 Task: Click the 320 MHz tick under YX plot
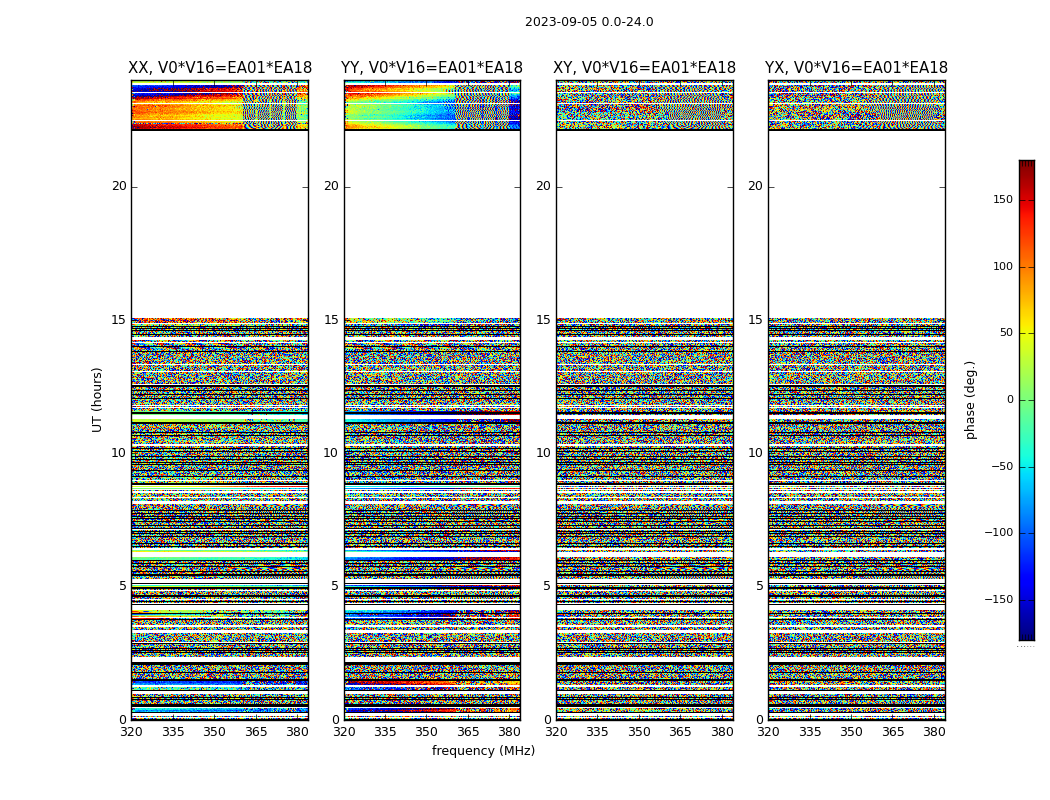tap(768, 732)
